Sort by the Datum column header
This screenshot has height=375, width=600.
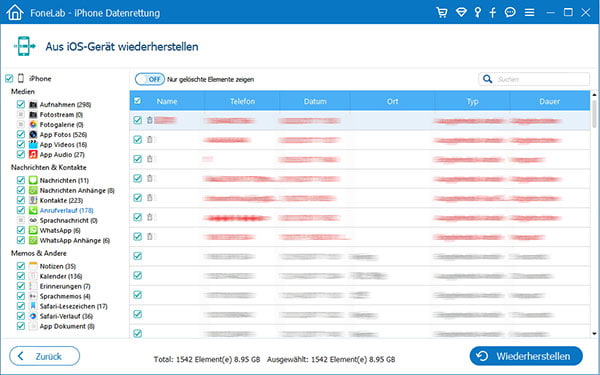click(x=315, y=101)
